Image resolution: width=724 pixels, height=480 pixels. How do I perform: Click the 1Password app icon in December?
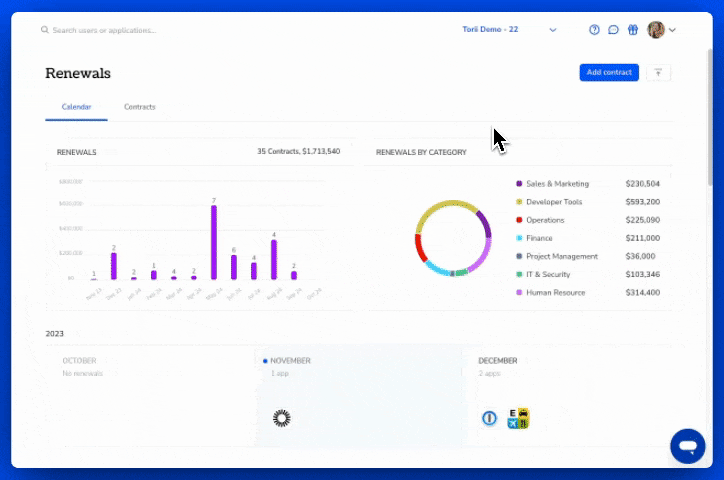click(x=489, y=419)
